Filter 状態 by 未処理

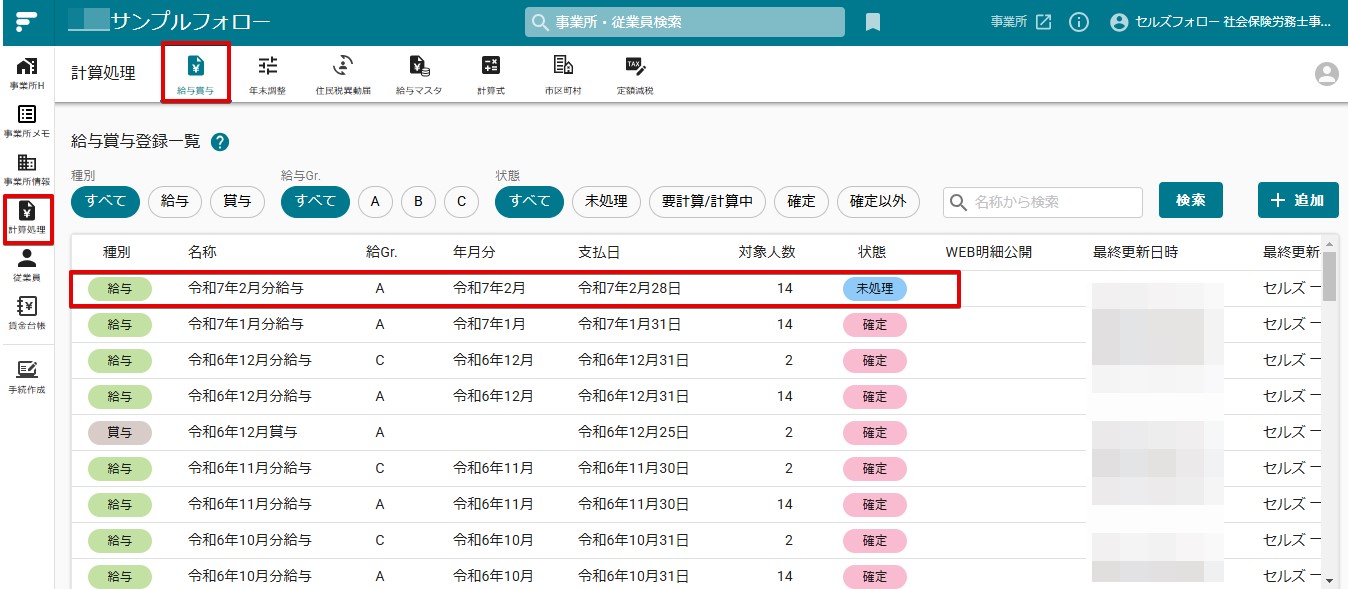tap(606, 201)
